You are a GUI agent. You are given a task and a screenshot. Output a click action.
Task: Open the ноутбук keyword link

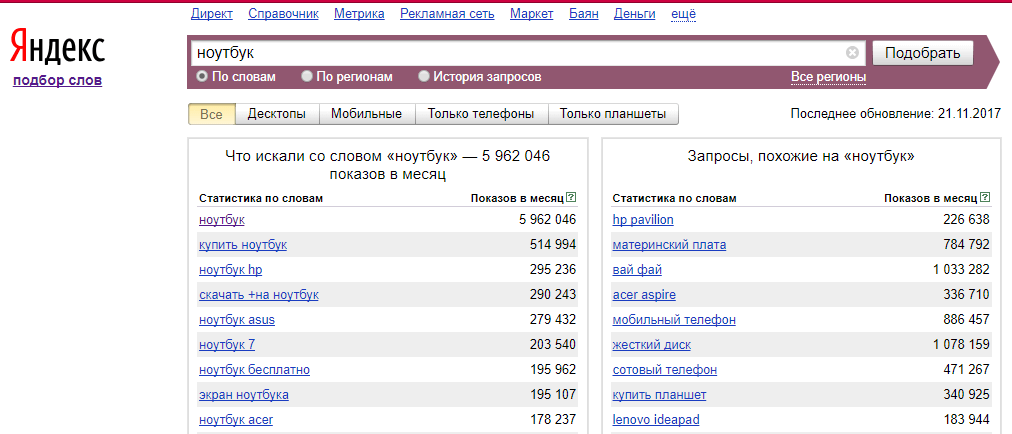click(222, 220)
